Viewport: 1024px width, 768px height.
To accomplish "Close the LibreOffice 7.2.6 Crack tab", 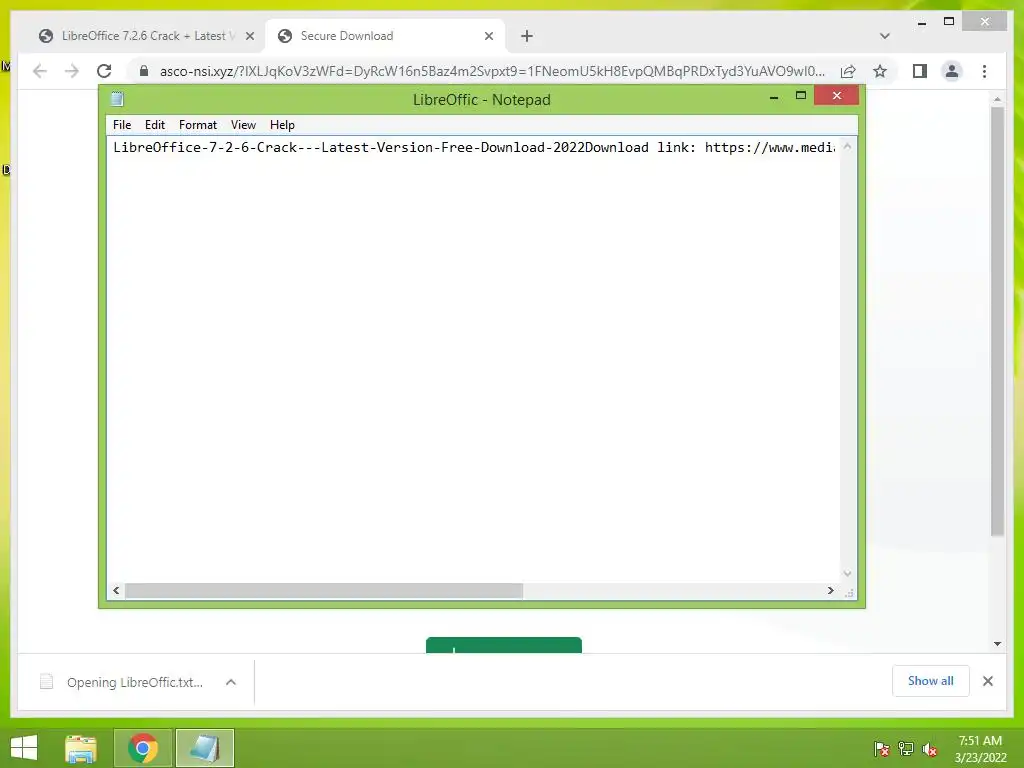I will (250, 37).
